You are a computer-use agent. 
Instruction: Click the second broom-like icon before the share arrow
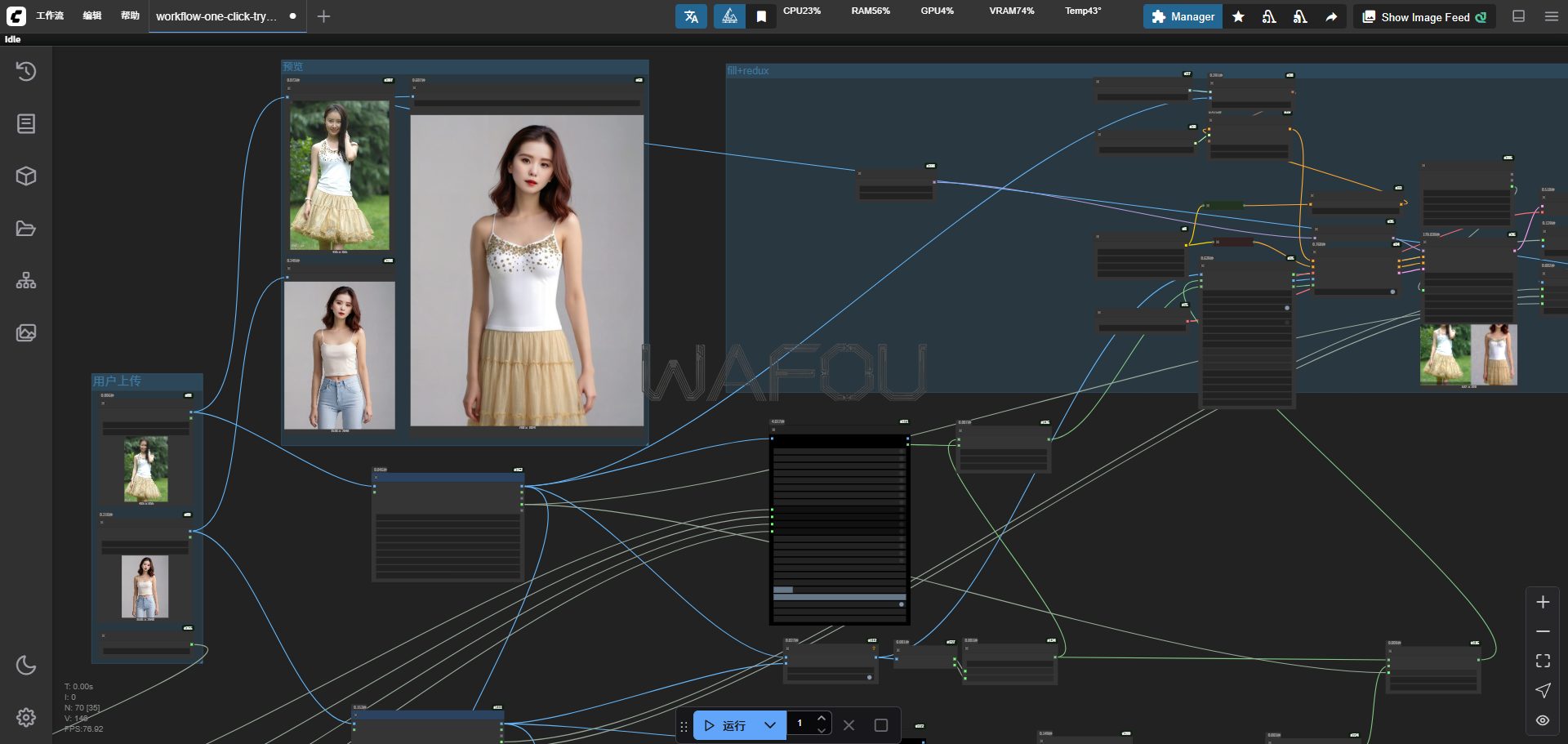(1300, 16)
